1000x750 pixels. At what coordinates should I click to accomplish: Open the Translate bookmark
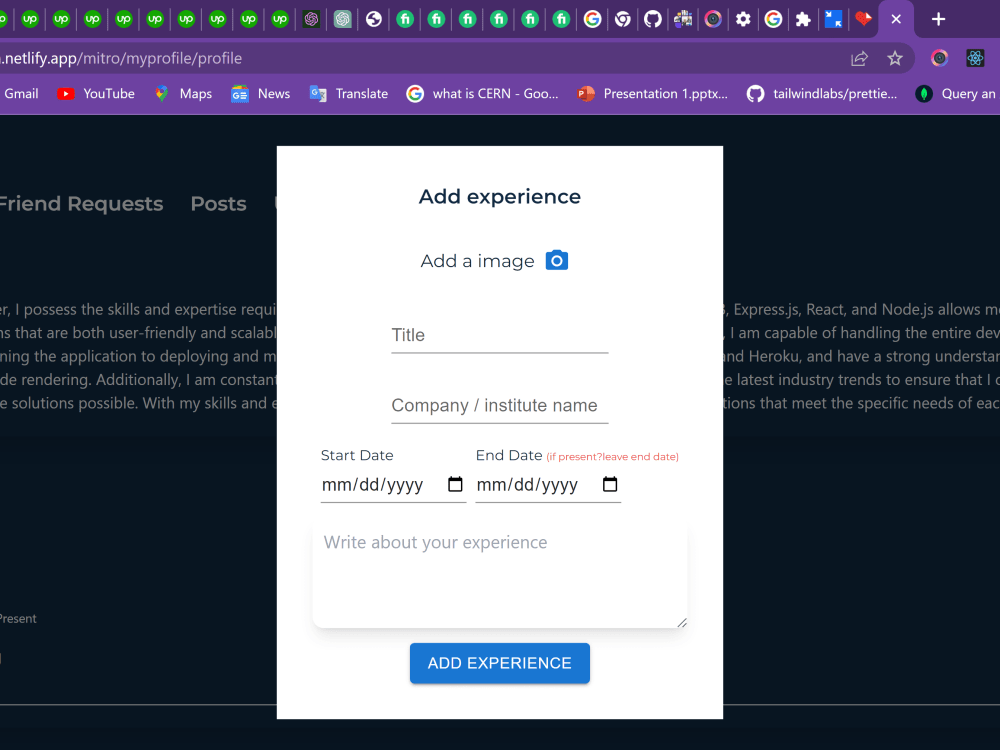tap(349, 94)
